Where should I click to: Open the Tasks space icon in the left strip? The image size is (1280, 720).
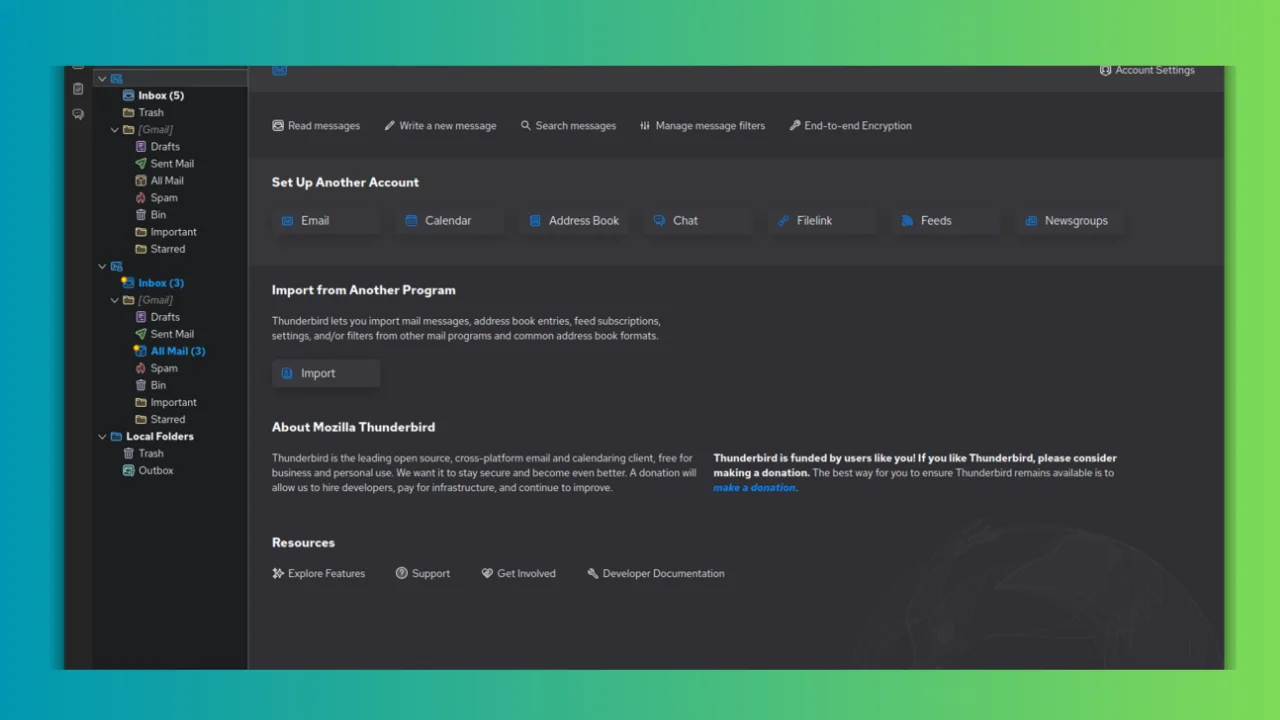click(x=78, y=89)
